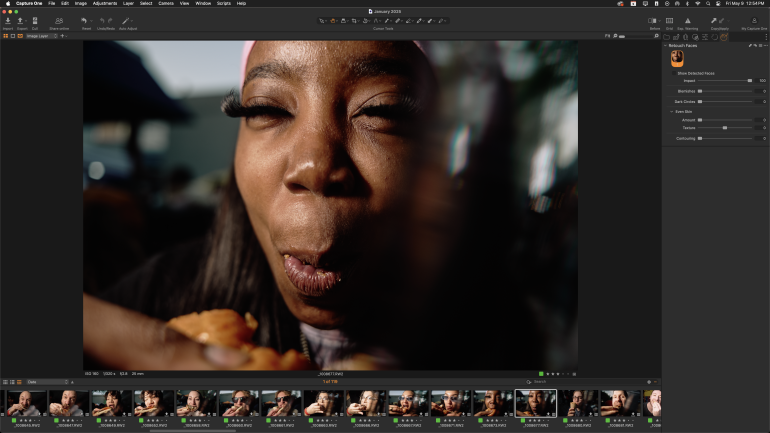Toggle the Exposure Warning triangle icon
The width and height of the screenshot is (770, 433).
688,21
